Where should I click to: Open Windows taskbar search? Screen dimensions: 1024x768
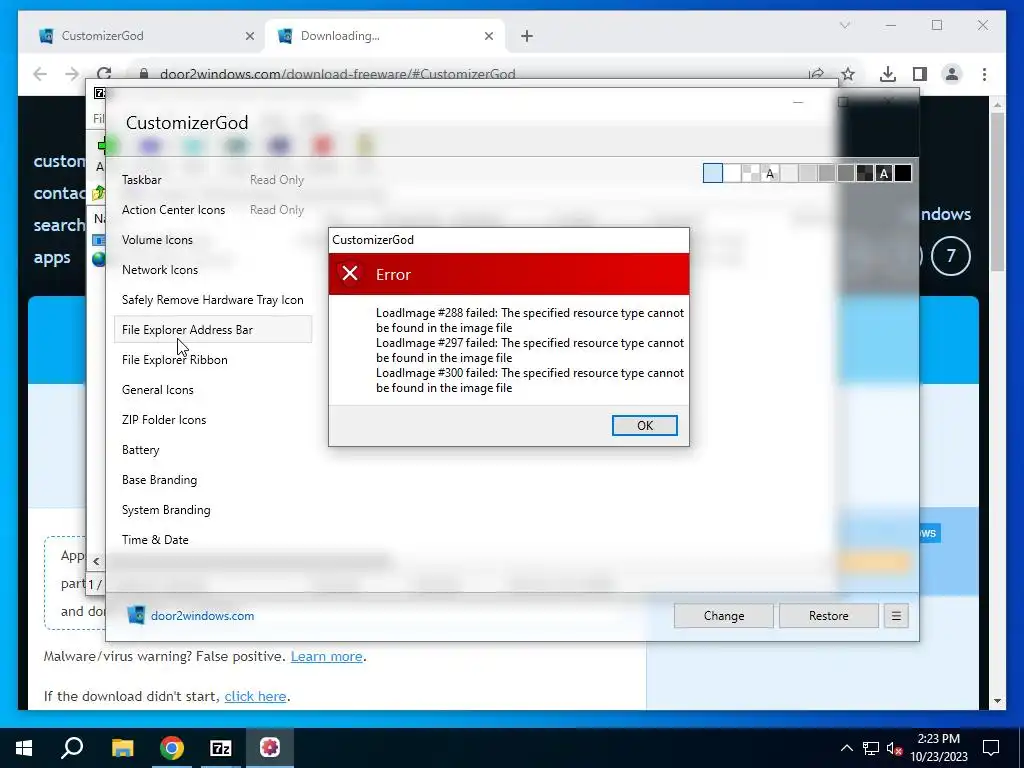[x=72, y=748]
